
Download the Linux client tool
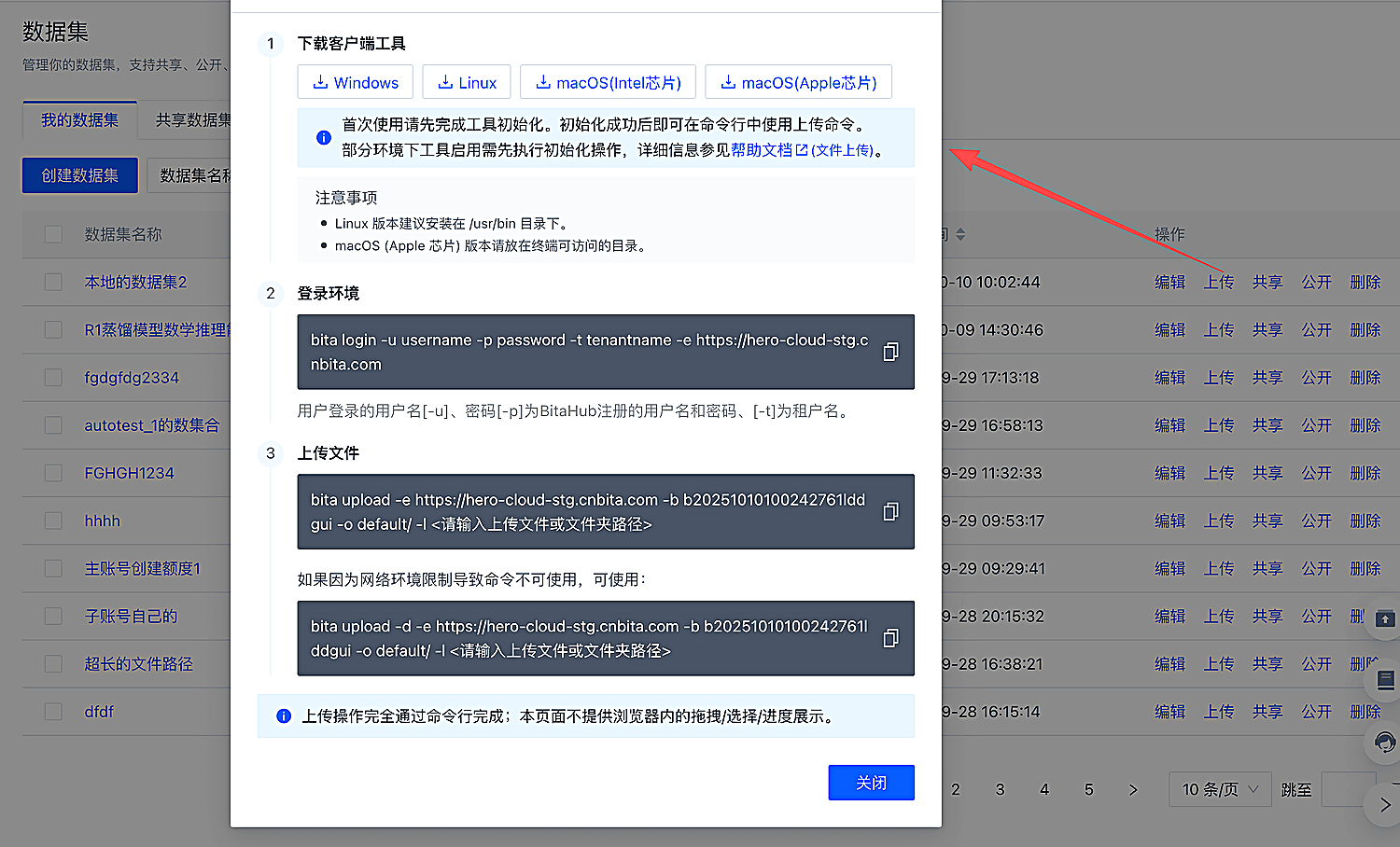pyautogui.click(x=467, y=82)
